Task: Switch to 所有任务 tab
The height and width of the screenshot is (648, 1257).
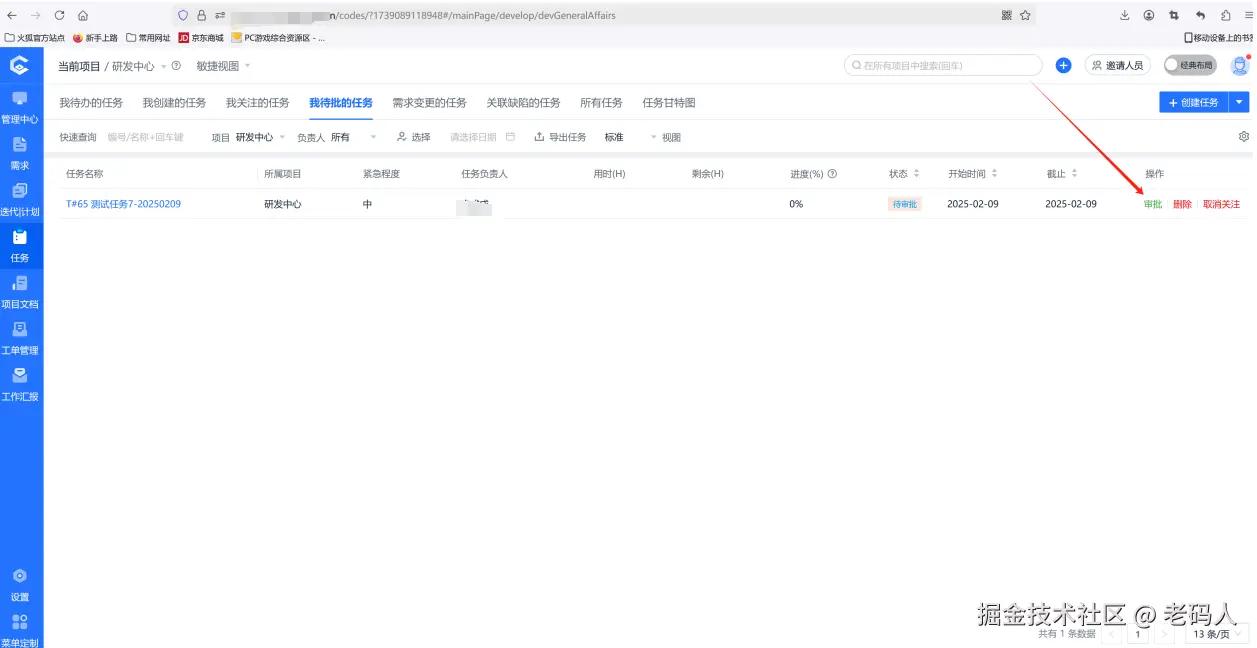Action: point(601,103)
